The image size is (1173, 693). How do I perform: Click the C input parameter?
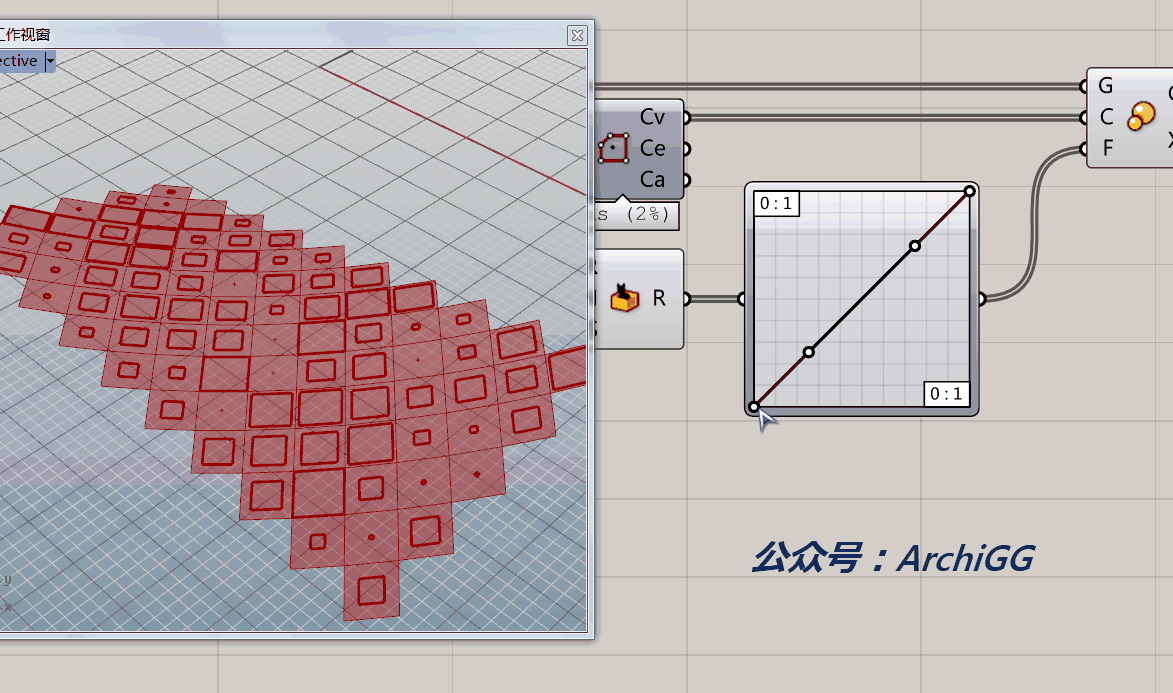(1106, 117)
